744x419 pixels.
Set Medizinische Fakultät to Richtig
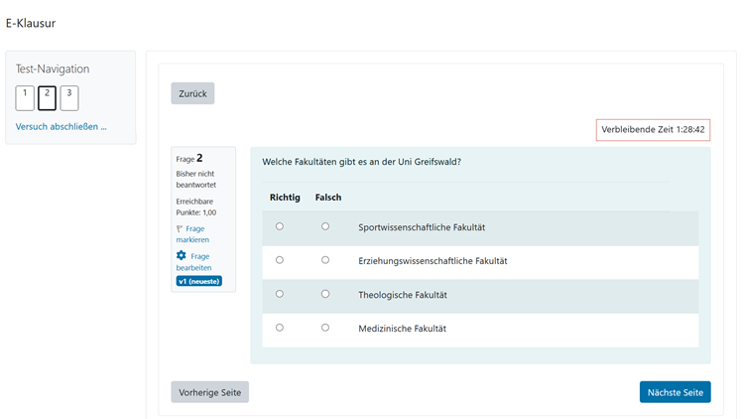[x=279, y=328]
